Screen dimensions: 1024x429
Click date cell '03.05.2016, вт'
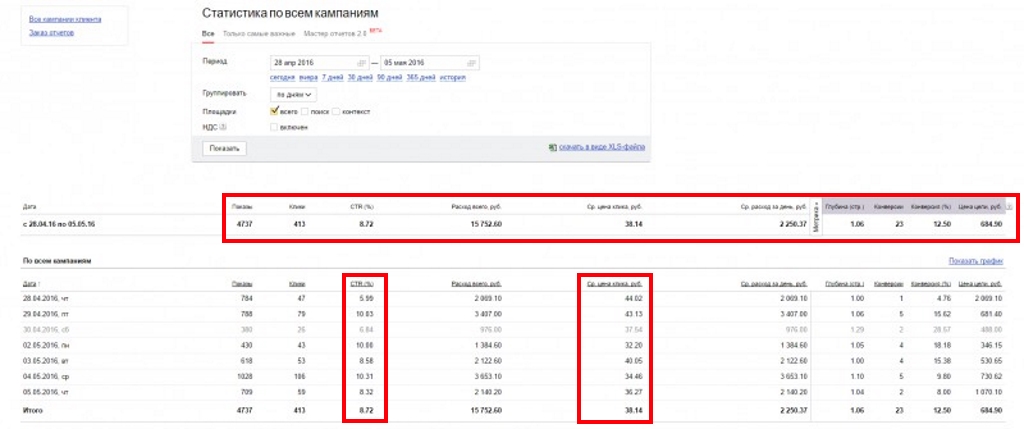click(x=44, y=360)
